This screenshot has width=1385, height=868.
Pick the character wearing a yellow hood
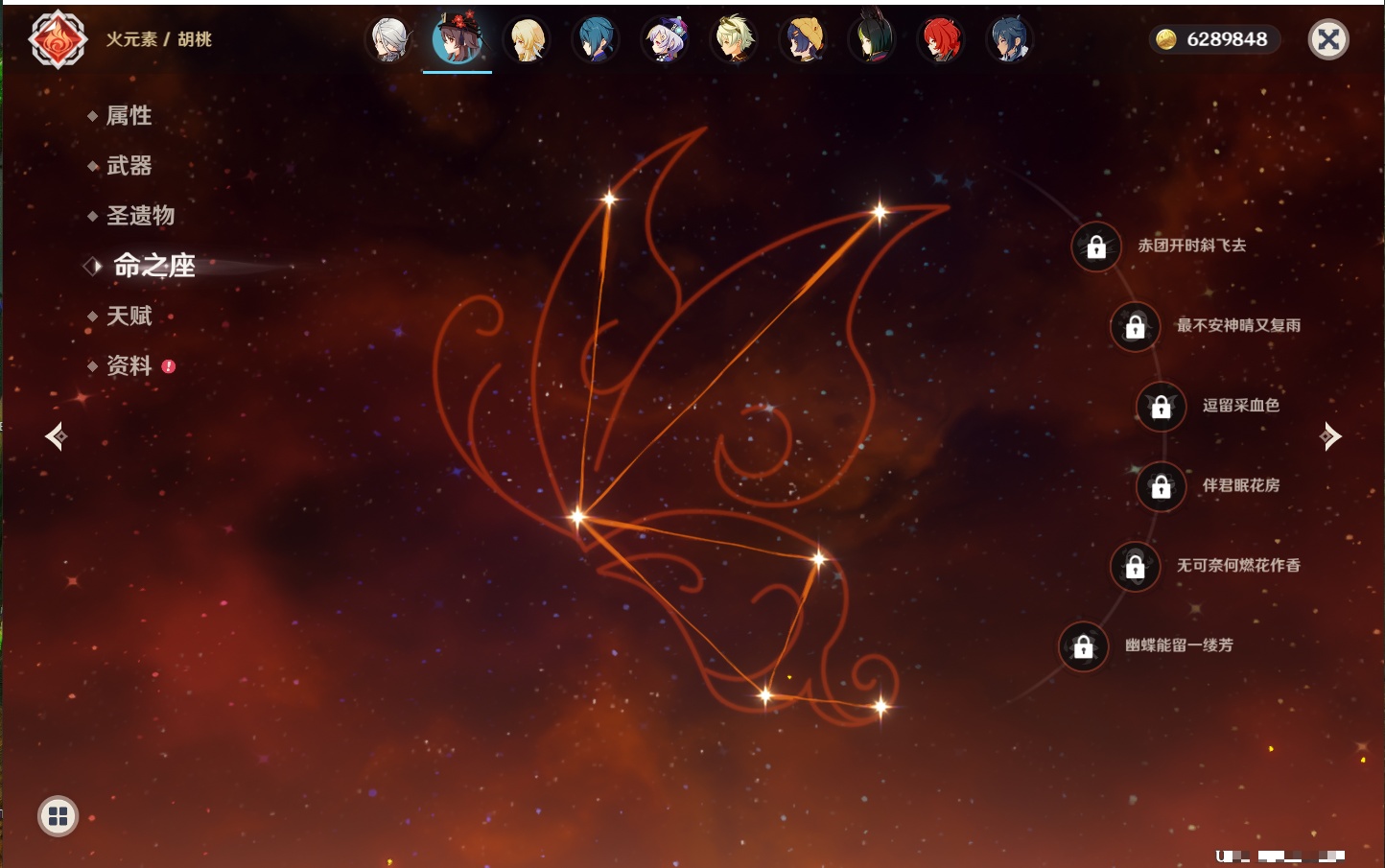803,40
